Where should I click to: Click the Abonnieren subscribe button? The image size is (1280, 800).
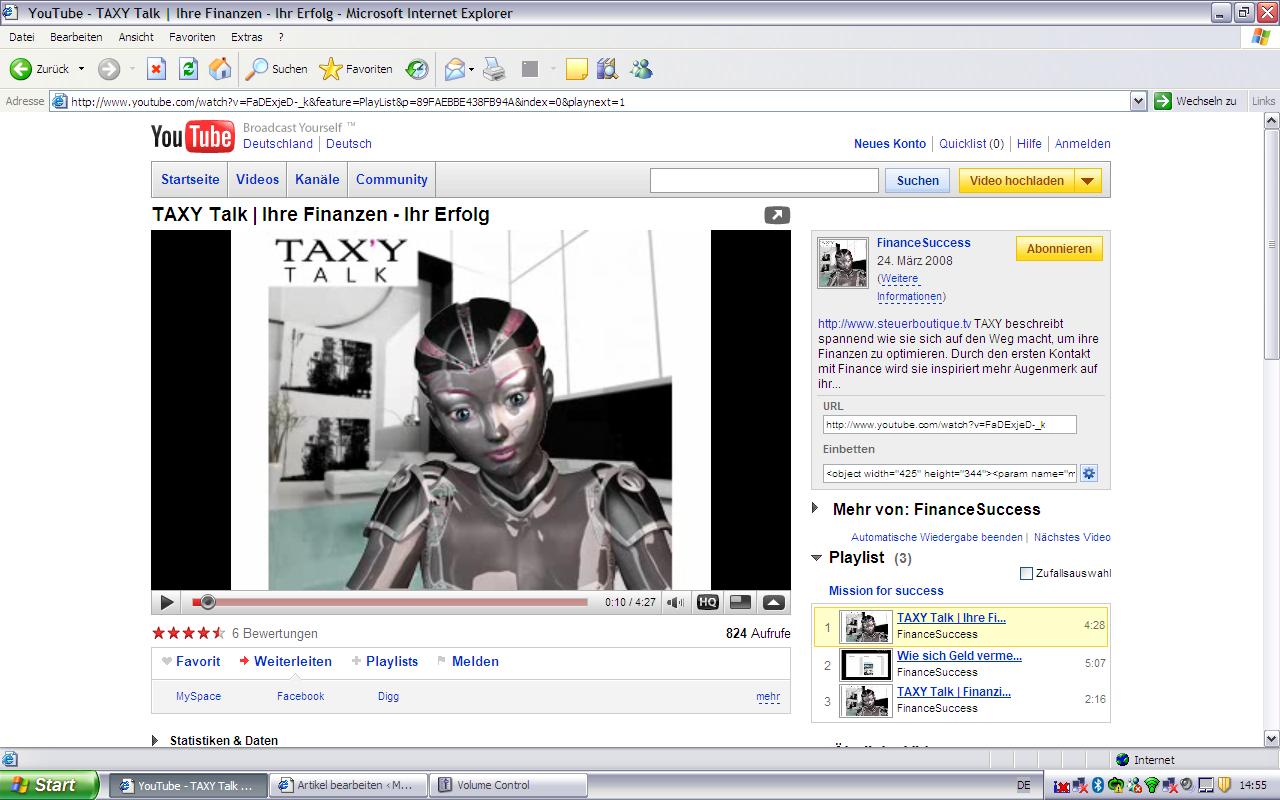1059,249
